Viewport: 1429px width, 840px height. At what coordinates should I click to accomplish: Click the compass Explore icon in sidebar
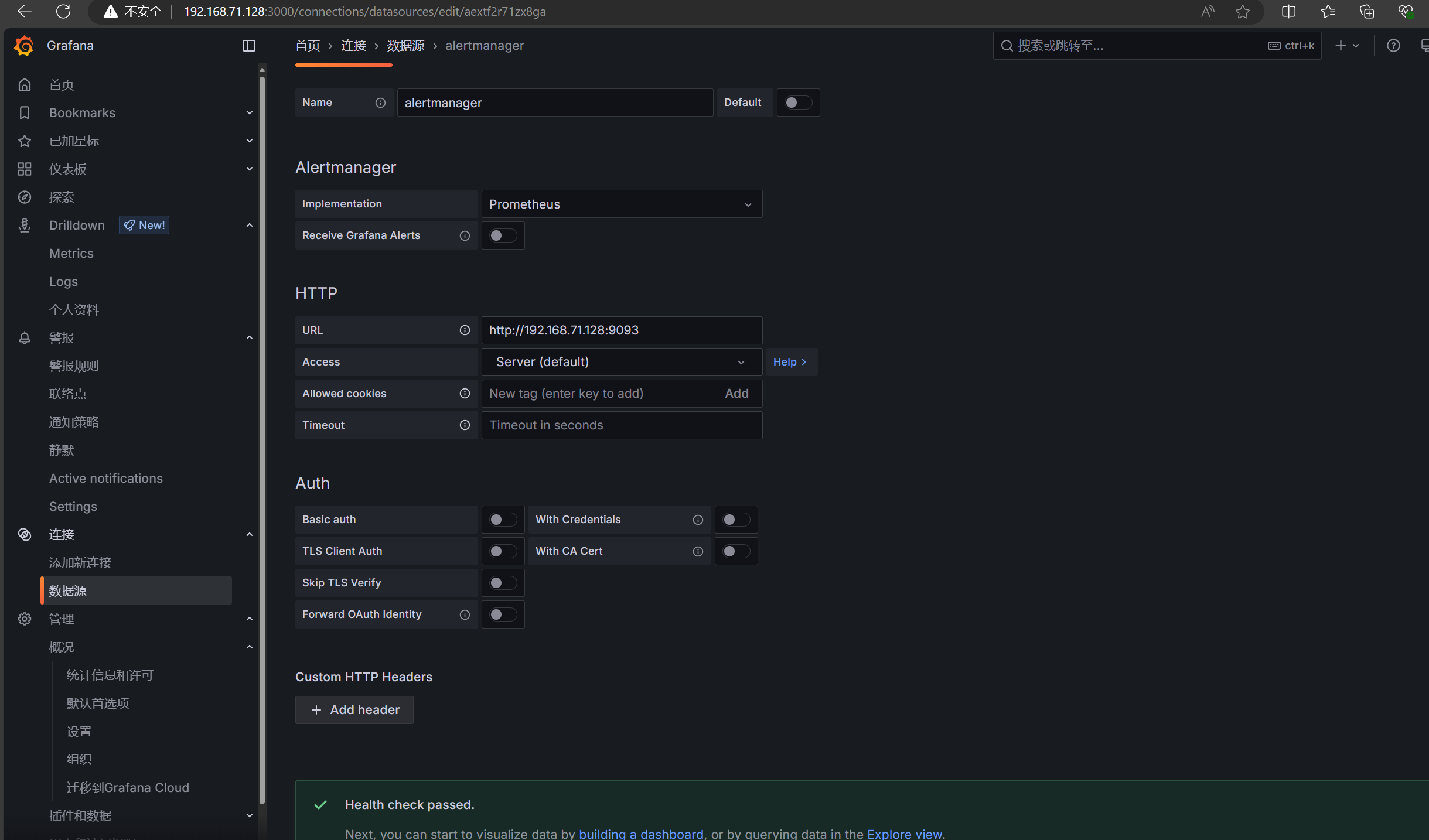tap(25, 197)
